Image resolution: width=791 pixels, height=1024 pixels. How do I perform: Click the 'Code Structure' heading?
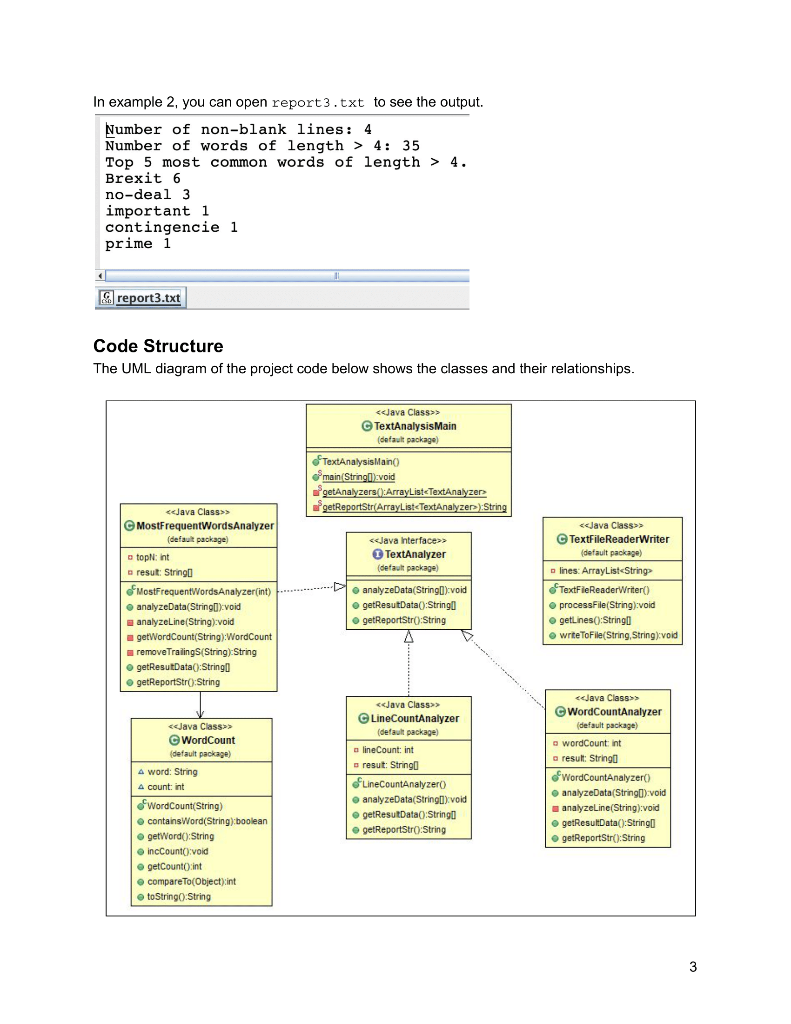click(158, 346)
